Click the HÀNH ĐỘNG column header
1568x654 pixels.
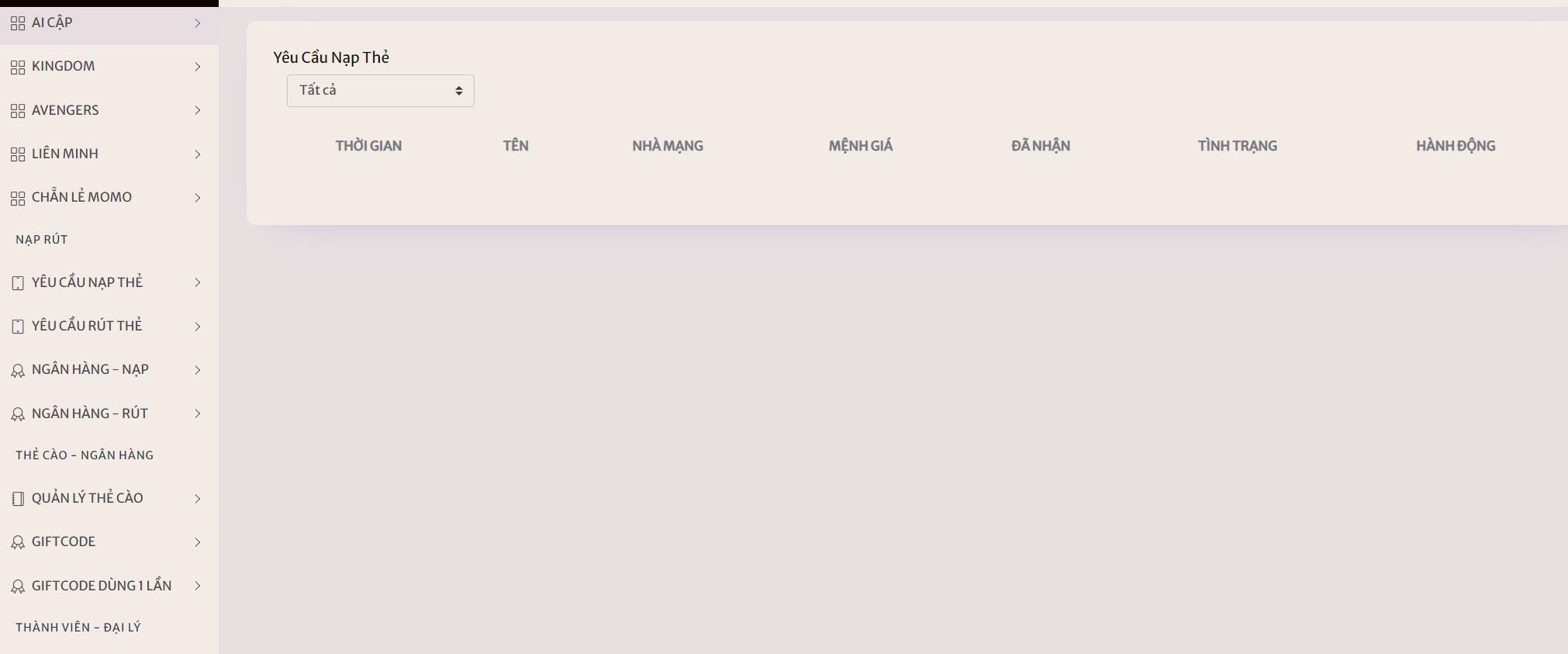1456,146
